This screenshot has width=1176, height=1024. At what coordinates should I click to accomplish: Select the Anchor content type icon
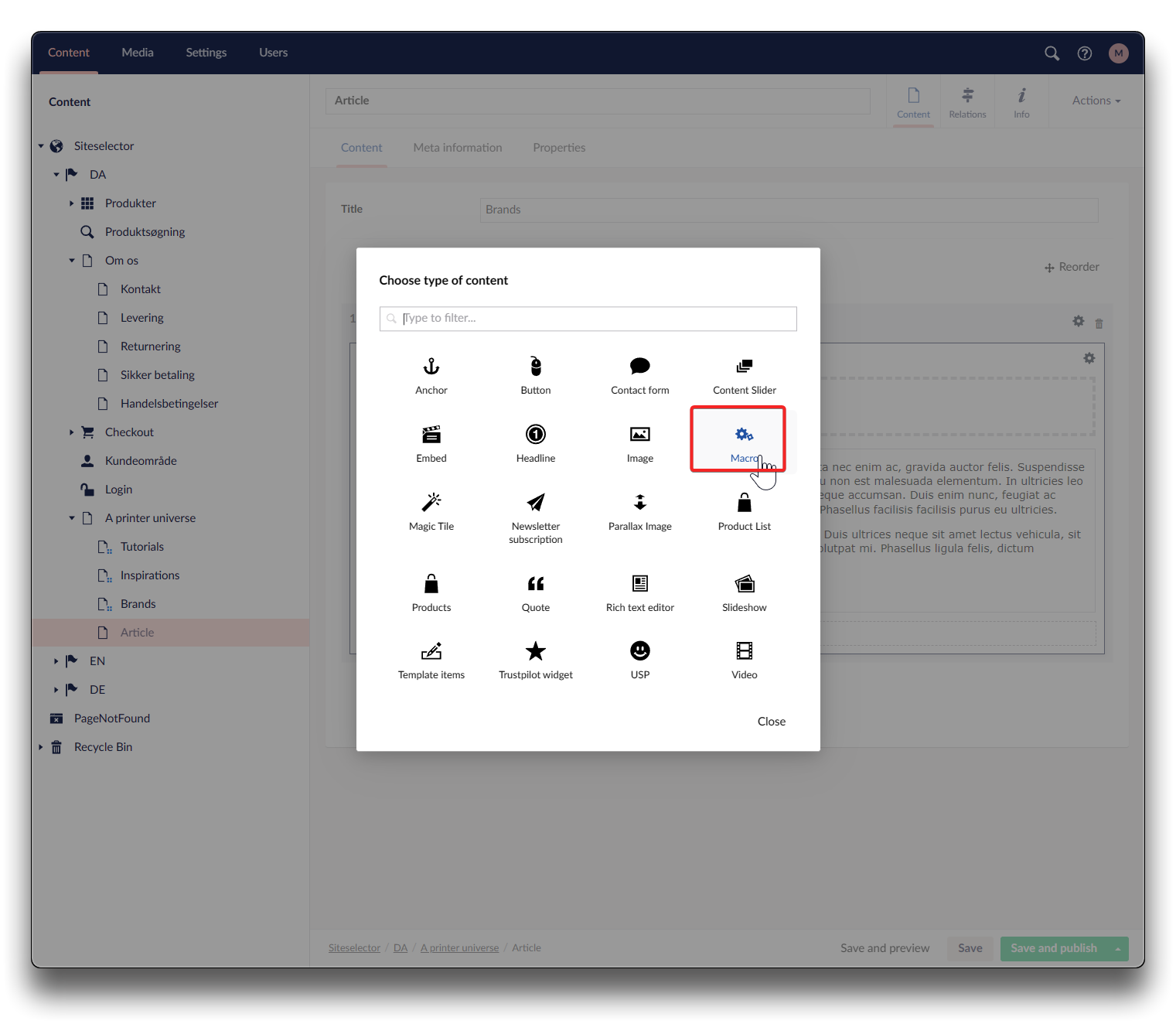431,367
